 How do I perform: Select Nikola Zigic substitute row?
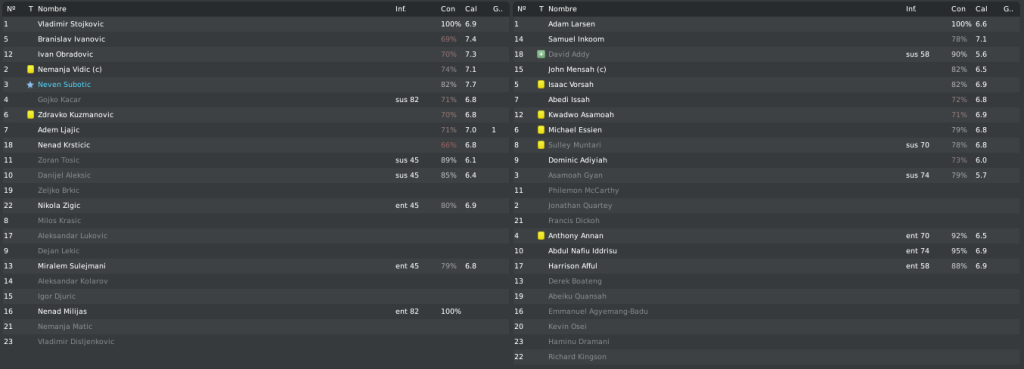(255, 205)
